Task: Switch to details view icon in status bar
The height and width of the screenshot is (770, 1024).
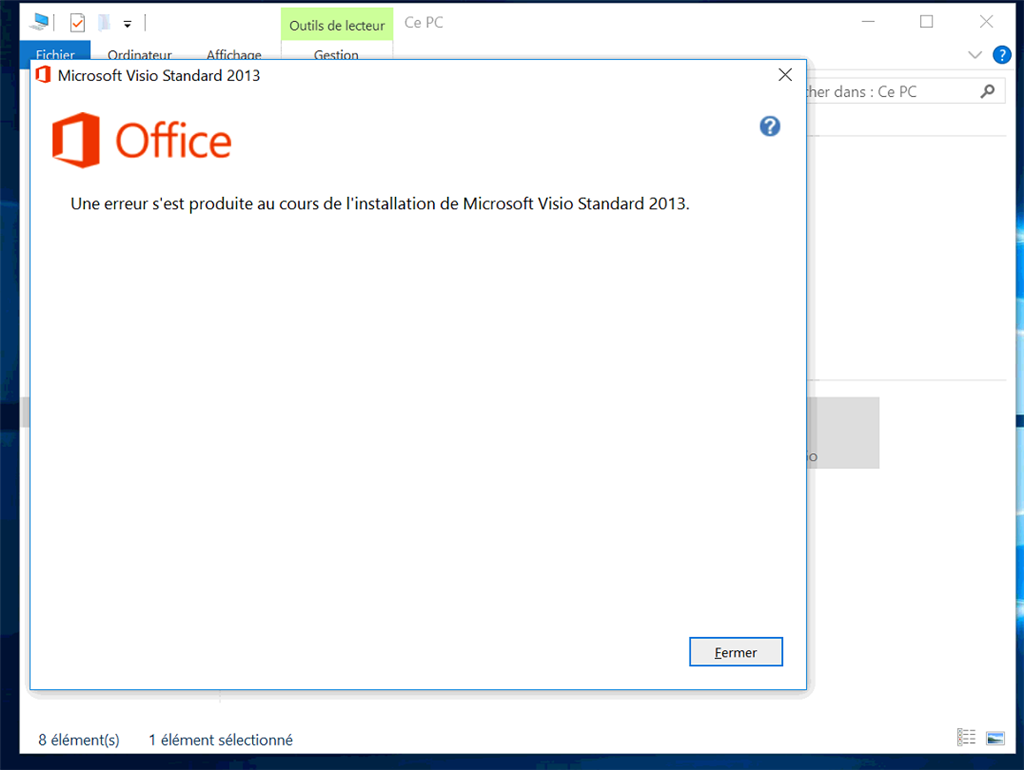Action: (x=966, y=737)
